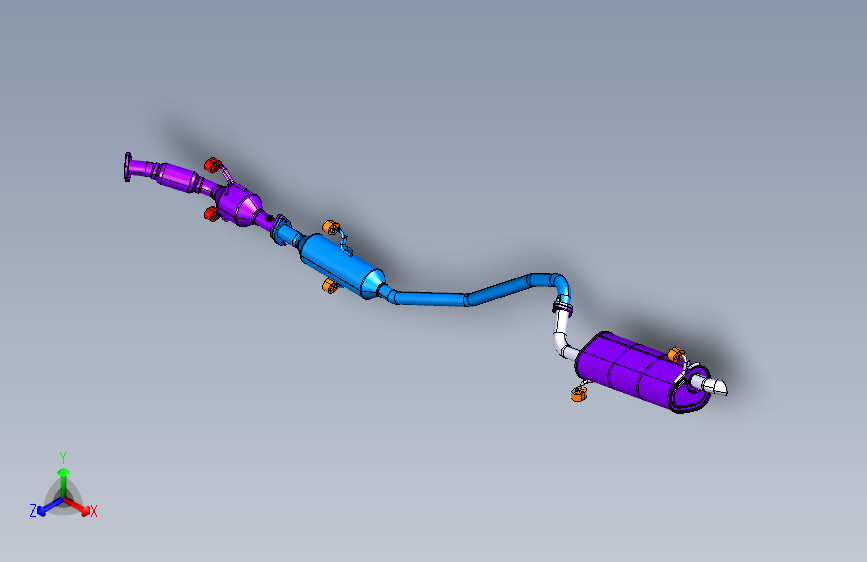Select the blue center resonator body
Image resolution: width=867 pixels, height=562 pixels.
340,267
